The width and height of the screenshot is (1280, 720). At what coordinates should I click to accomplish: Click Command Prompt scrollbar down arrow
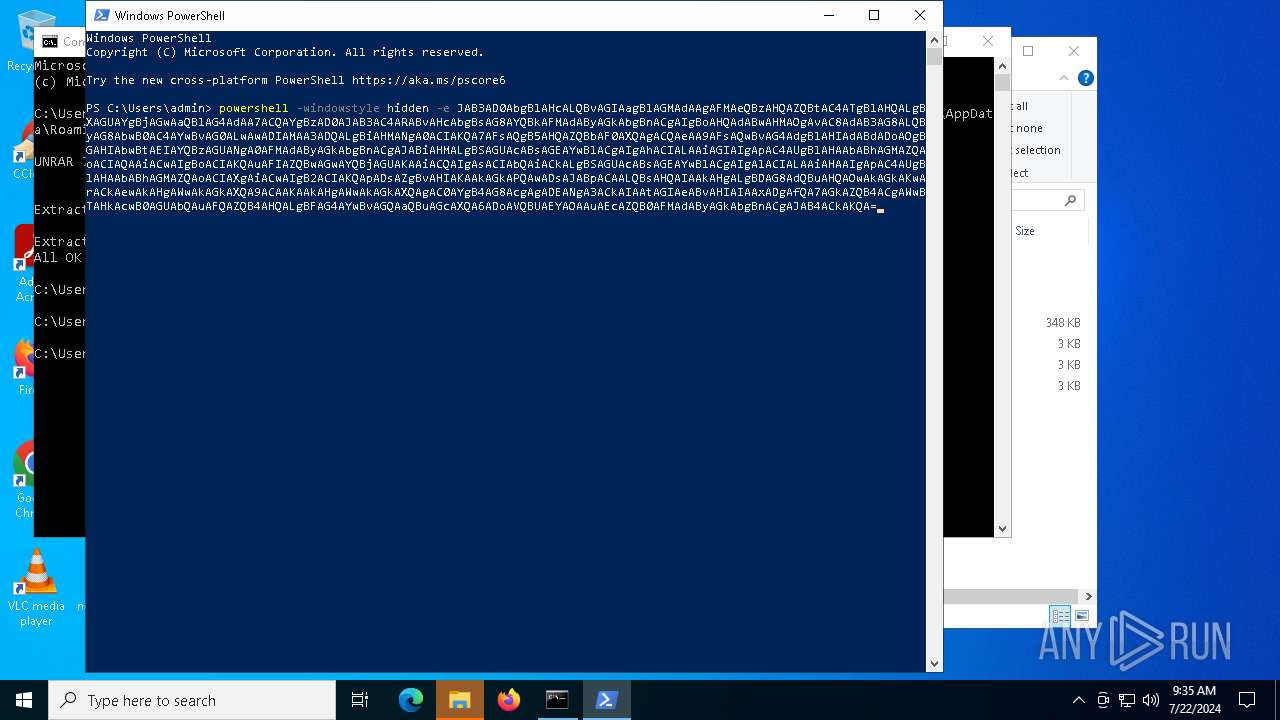click(1003, 529)
